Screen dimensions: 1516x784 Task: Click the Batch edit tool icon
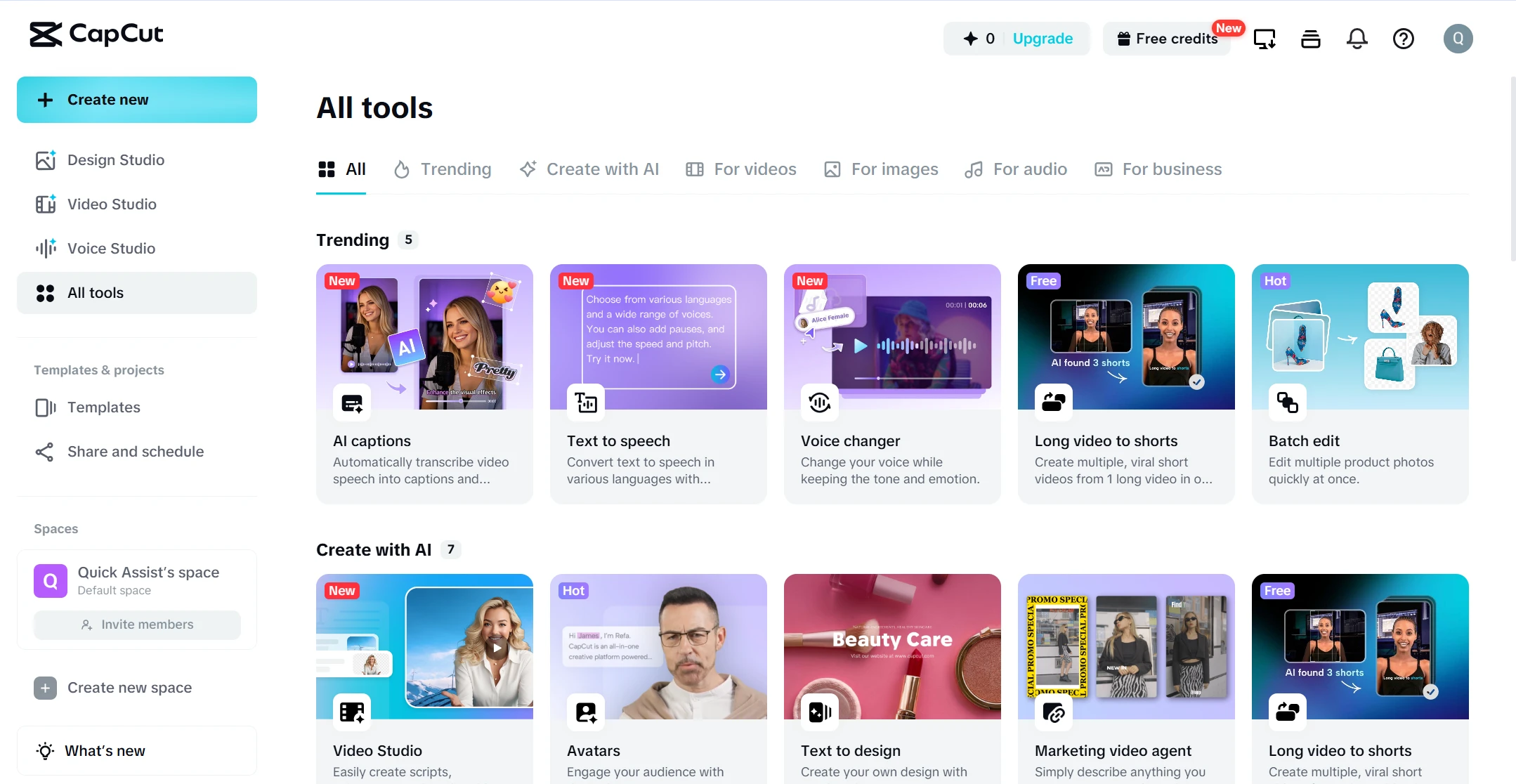coord(1288,403)
